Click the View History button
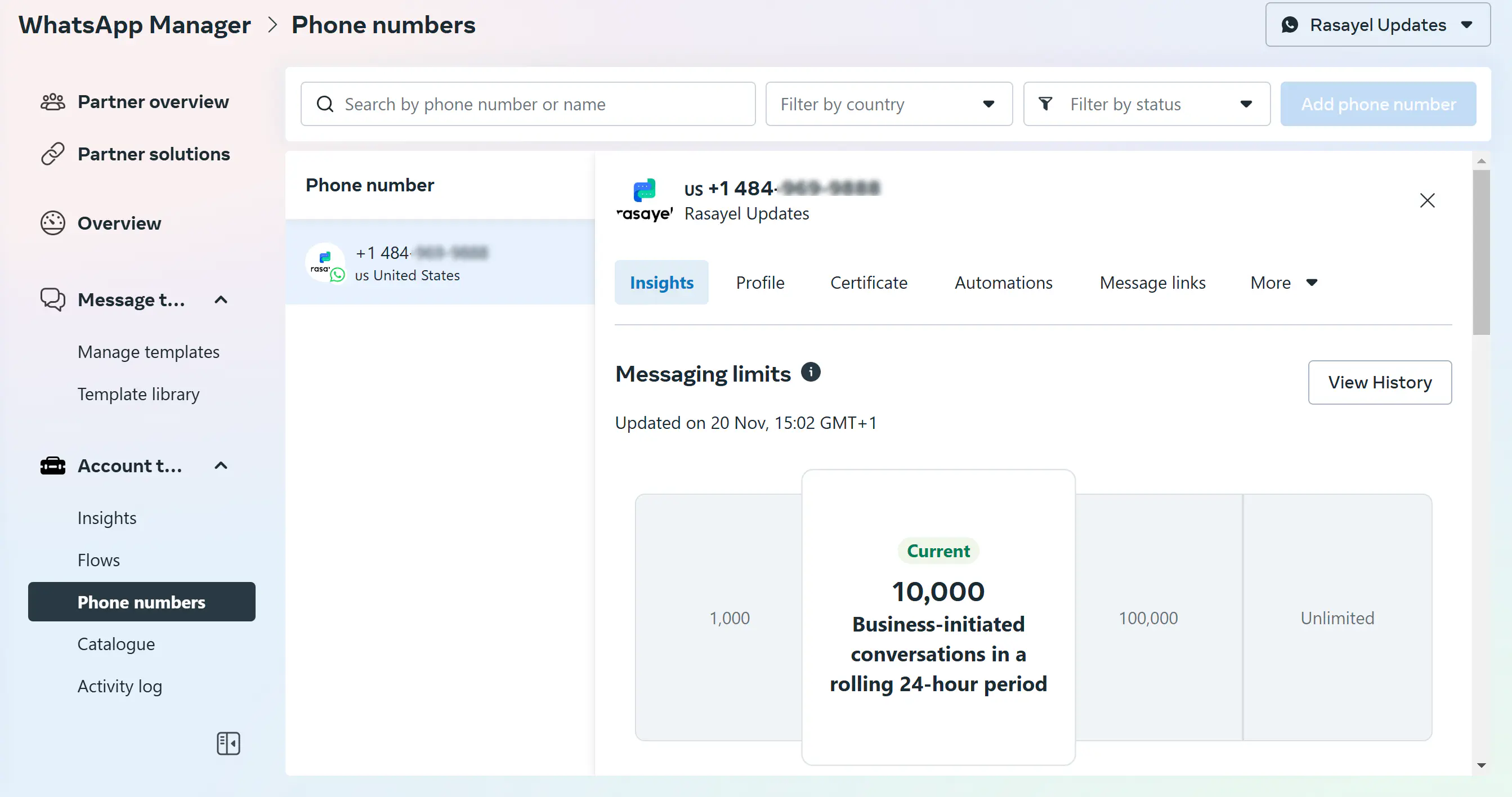The image size is (1512, 797). (1380, 382)
